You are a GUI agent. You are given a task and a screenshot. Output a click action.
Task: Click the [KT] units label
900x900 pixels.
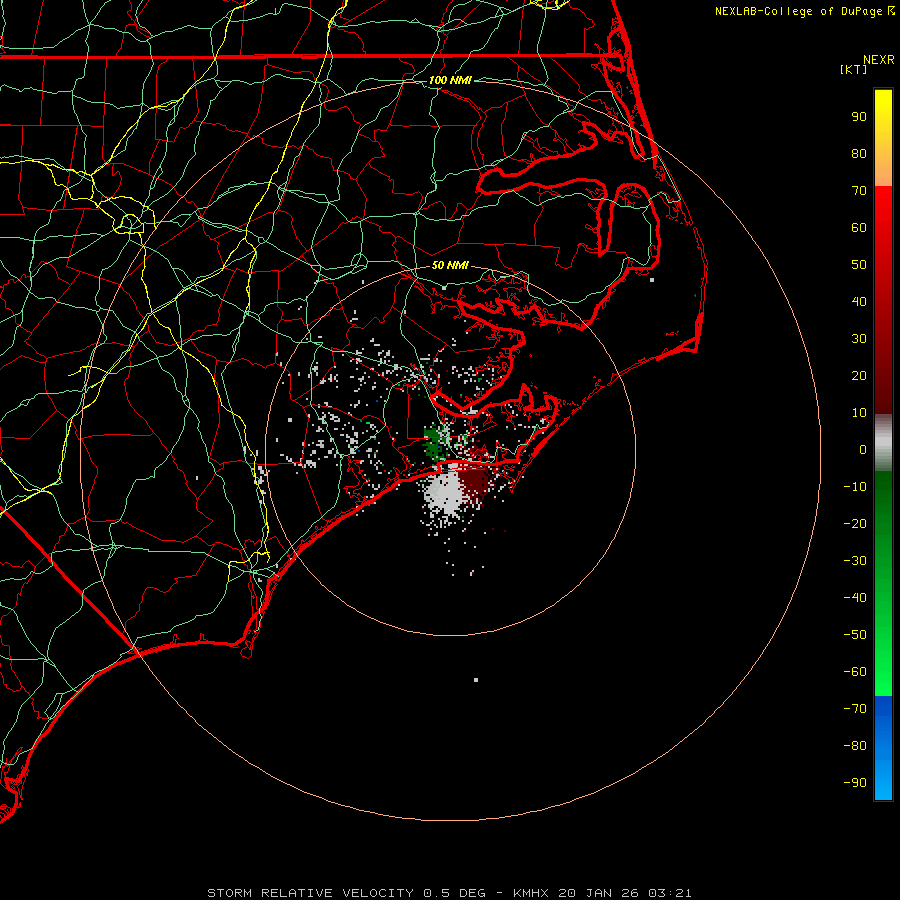(x=853, y=70)
